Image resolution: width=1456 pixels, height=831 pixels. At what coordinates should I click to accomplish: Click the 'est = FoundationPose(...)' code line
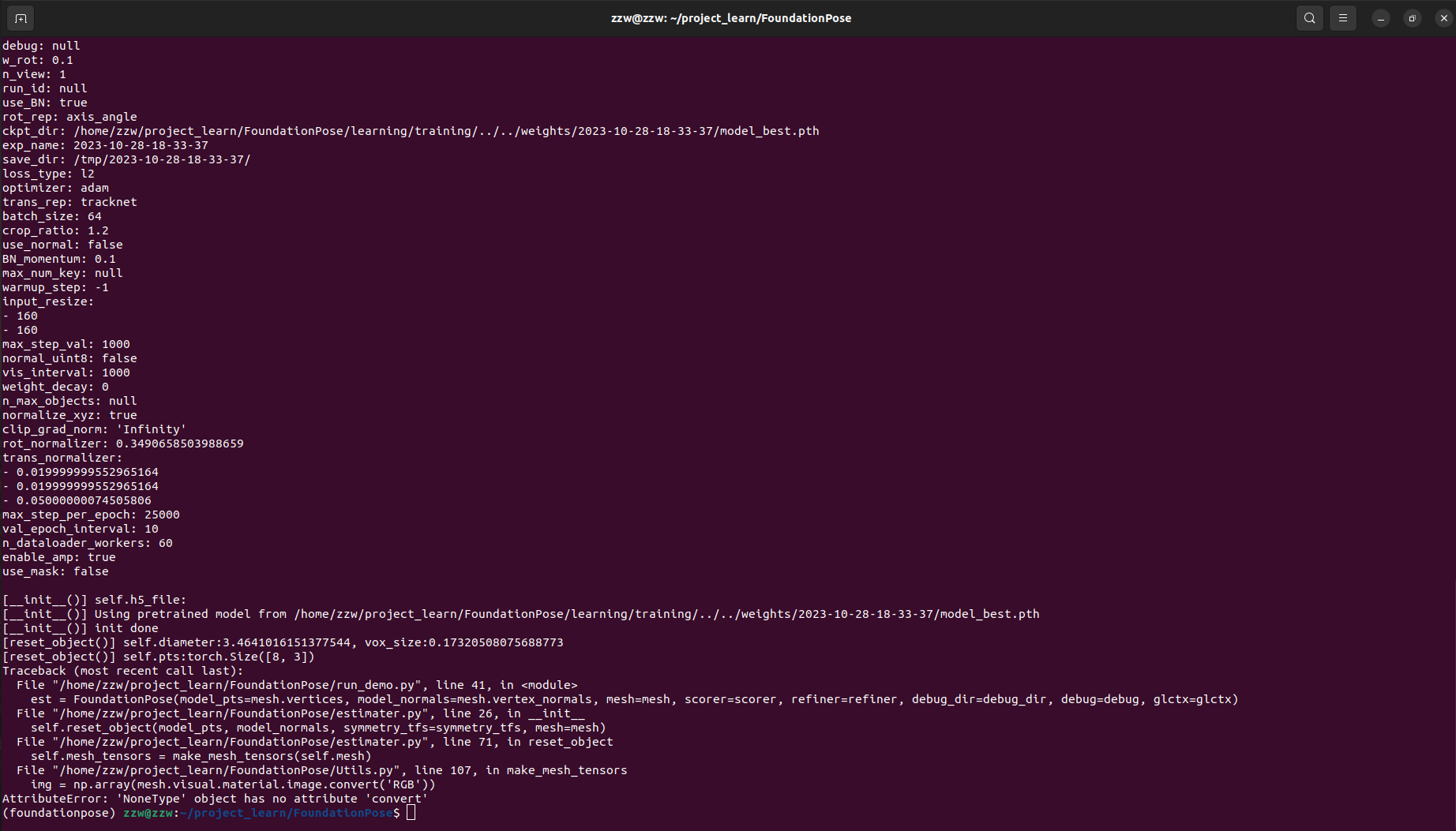[x=635, y=699]
